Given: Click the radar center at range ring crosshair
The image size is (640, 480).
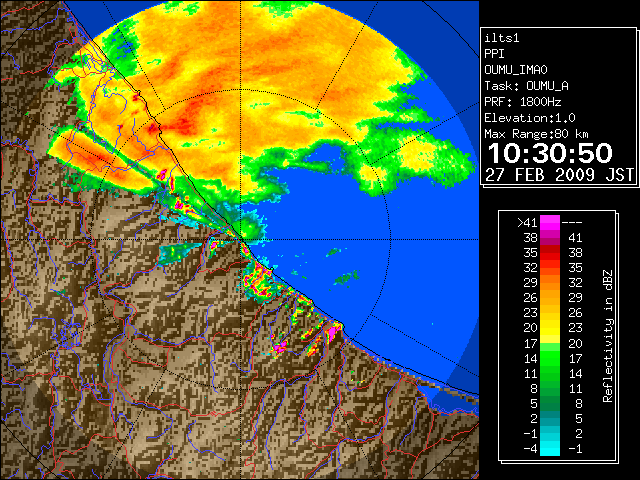Looking at the screenshot, I should (241, 239).
